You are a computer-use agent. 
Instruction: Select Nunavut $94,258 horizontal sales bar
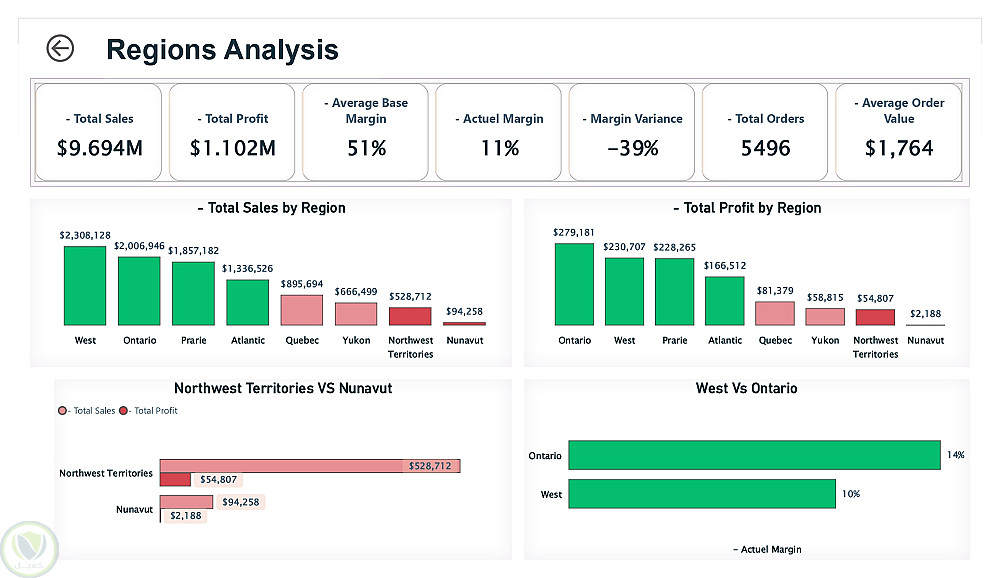186,502
